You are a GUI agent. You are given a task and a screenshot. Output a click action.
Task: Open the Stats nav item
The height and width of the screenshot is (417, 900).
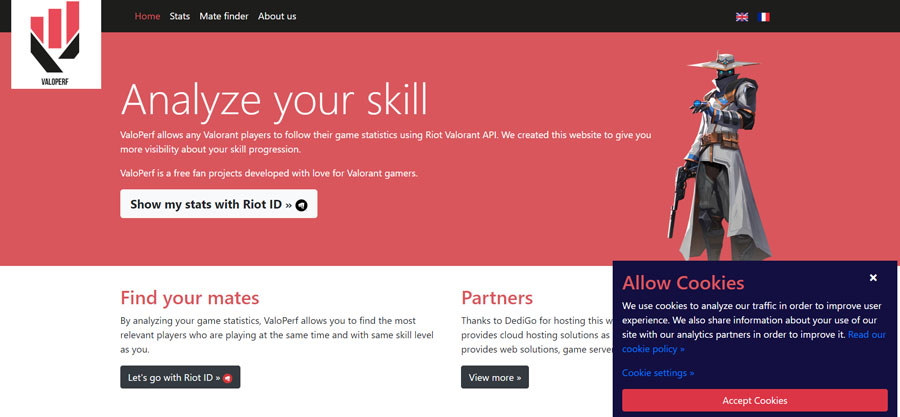pyautogui.click(x=180, y=16)
